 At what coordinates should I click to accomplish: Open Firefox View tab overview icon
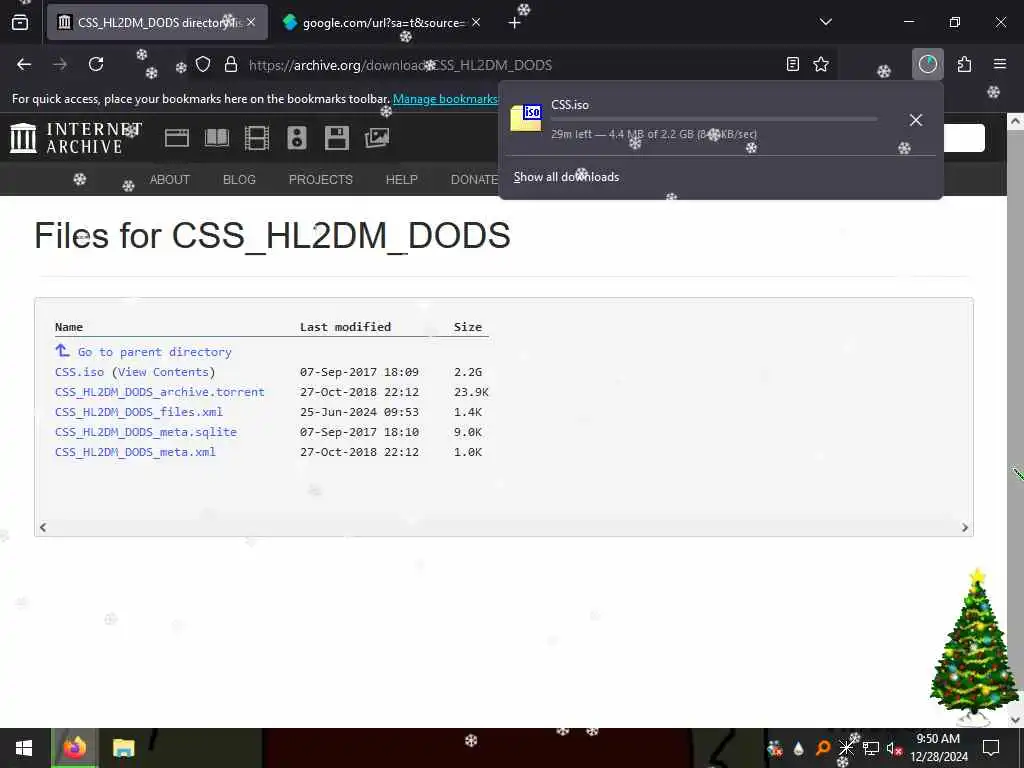coord(20,23)
